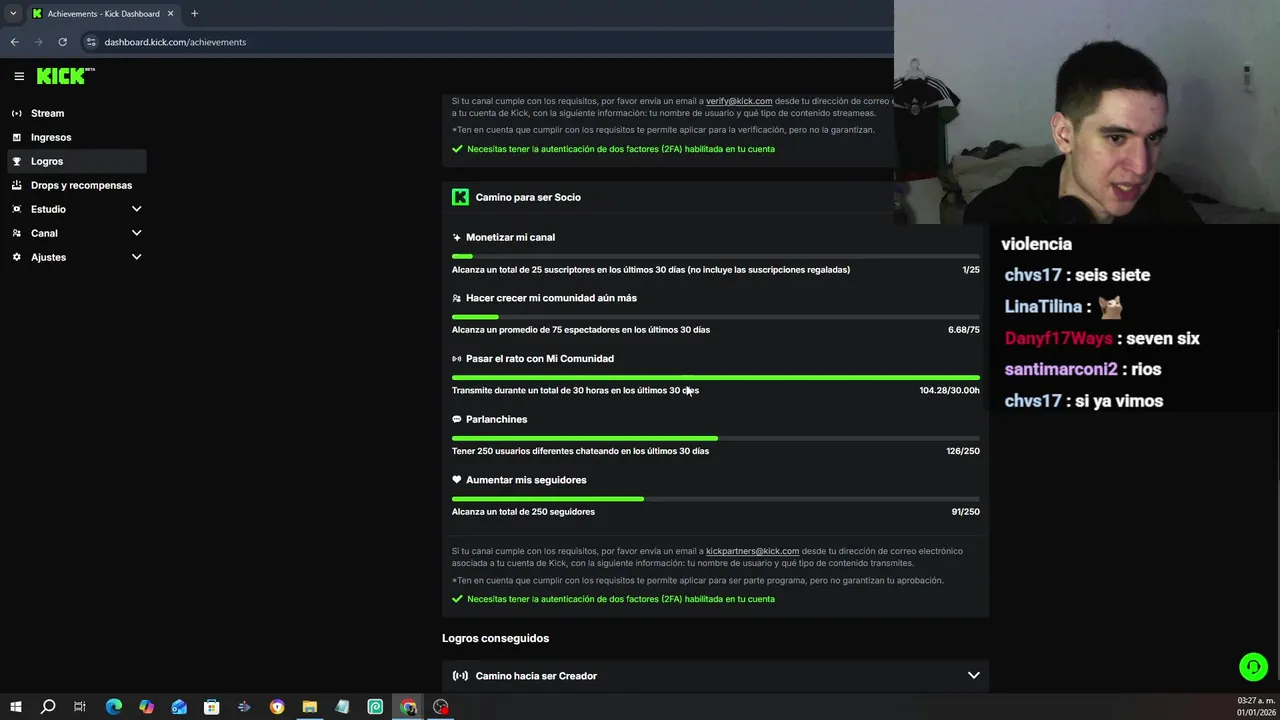Click the 104.28/30.00h value
Image resolution: width=1280 pixels, height=720 pixels.
(x=949, y=390)
